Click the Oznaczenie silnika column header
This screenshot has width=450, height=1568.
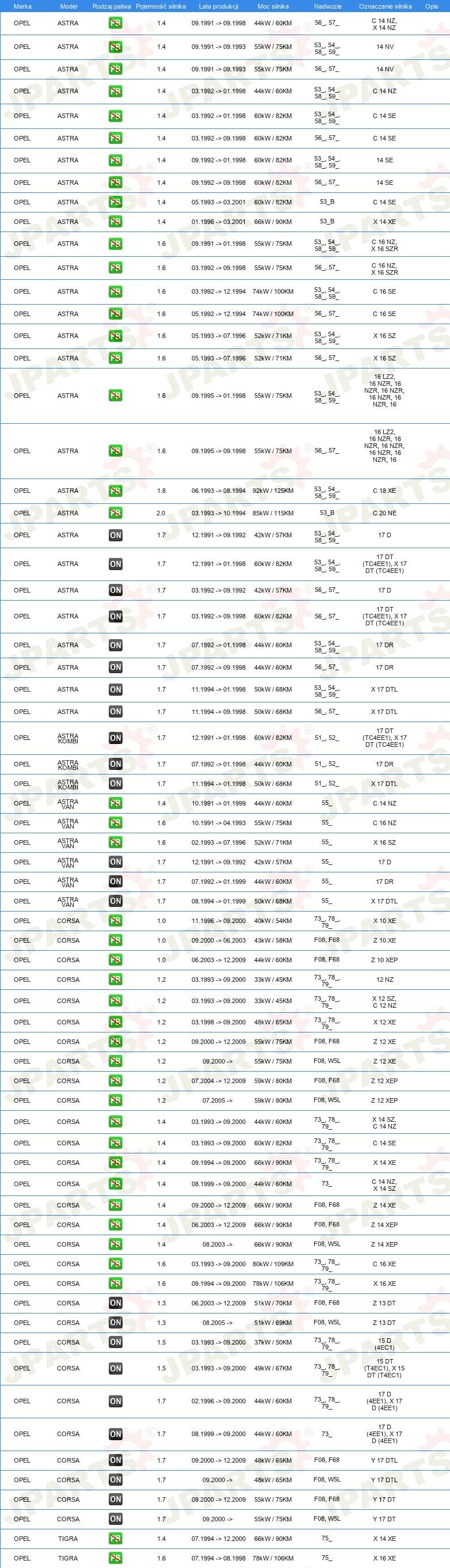pos(385,6)
